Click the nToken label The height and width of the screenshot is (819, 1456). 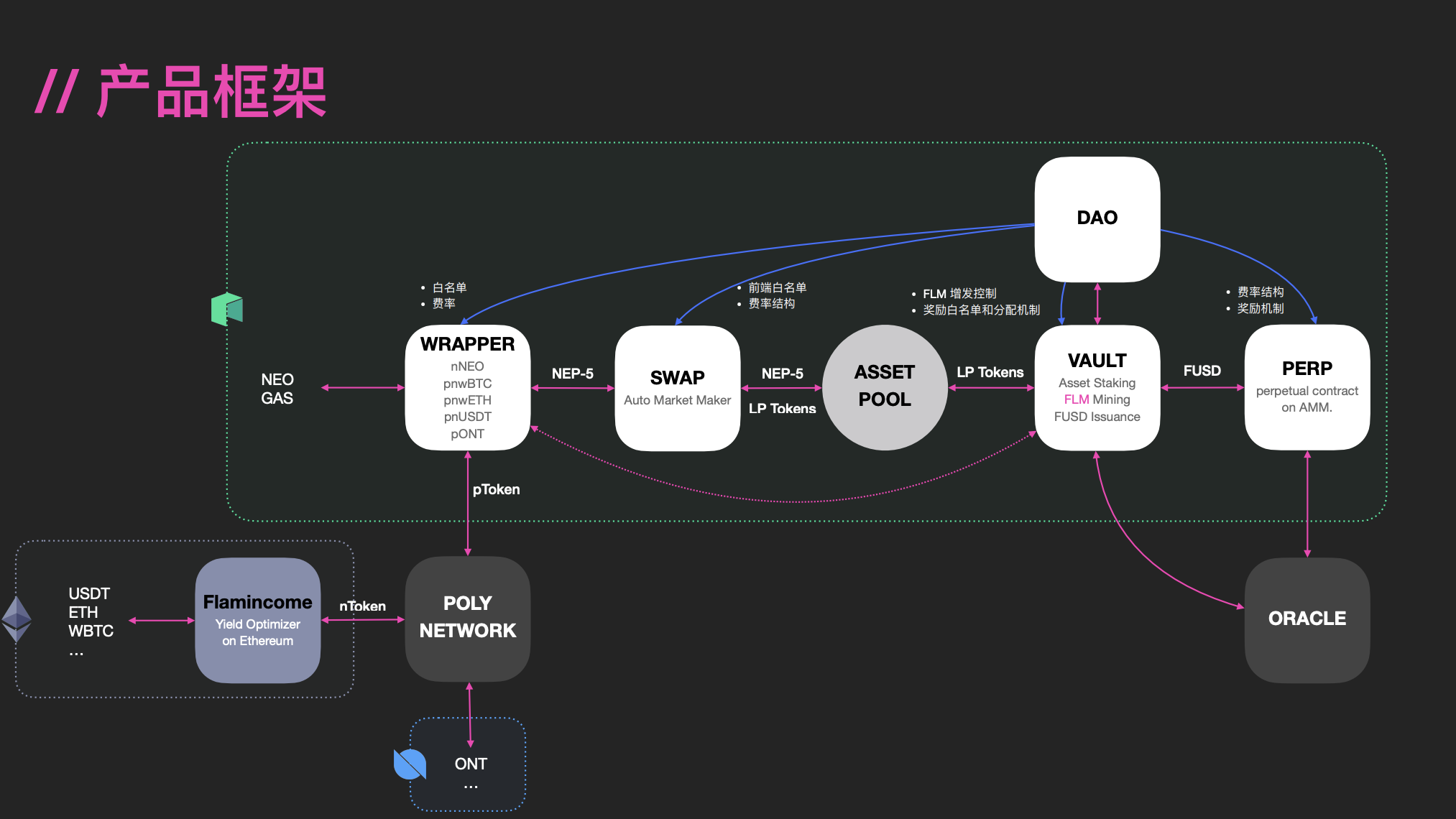tap(362, 606)
